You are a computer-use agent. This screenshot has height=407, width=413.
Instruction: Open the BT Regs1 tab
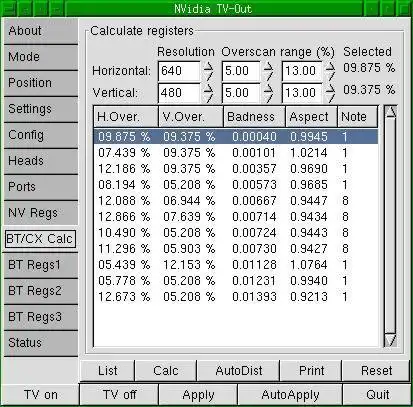[41, 265]
